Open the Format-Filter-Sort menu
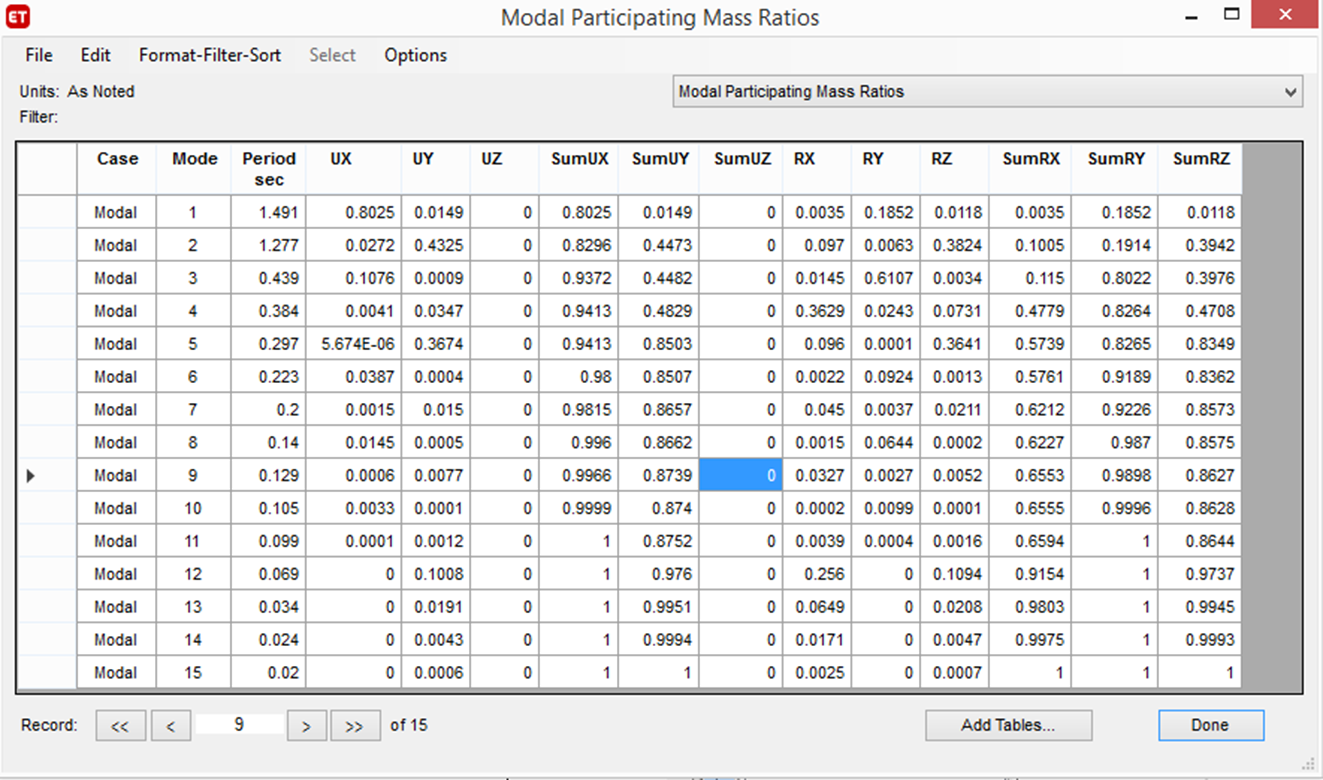Viewport: 1323px width, 780px height. pyautogui.click(x=210, y=55)
